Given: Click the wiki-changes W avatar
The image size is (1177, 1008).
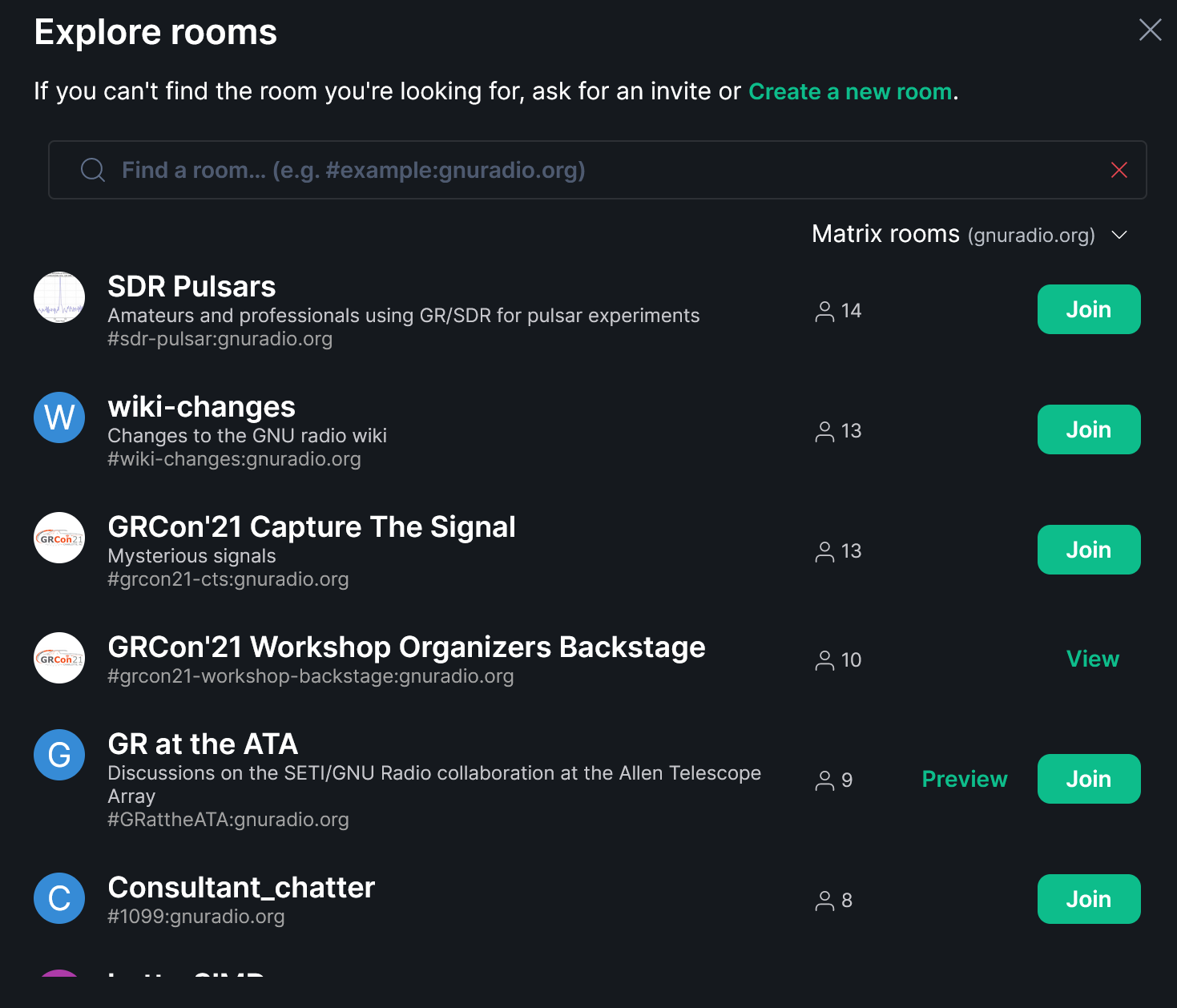Looking at the screenshot, I should coord(59,417).
